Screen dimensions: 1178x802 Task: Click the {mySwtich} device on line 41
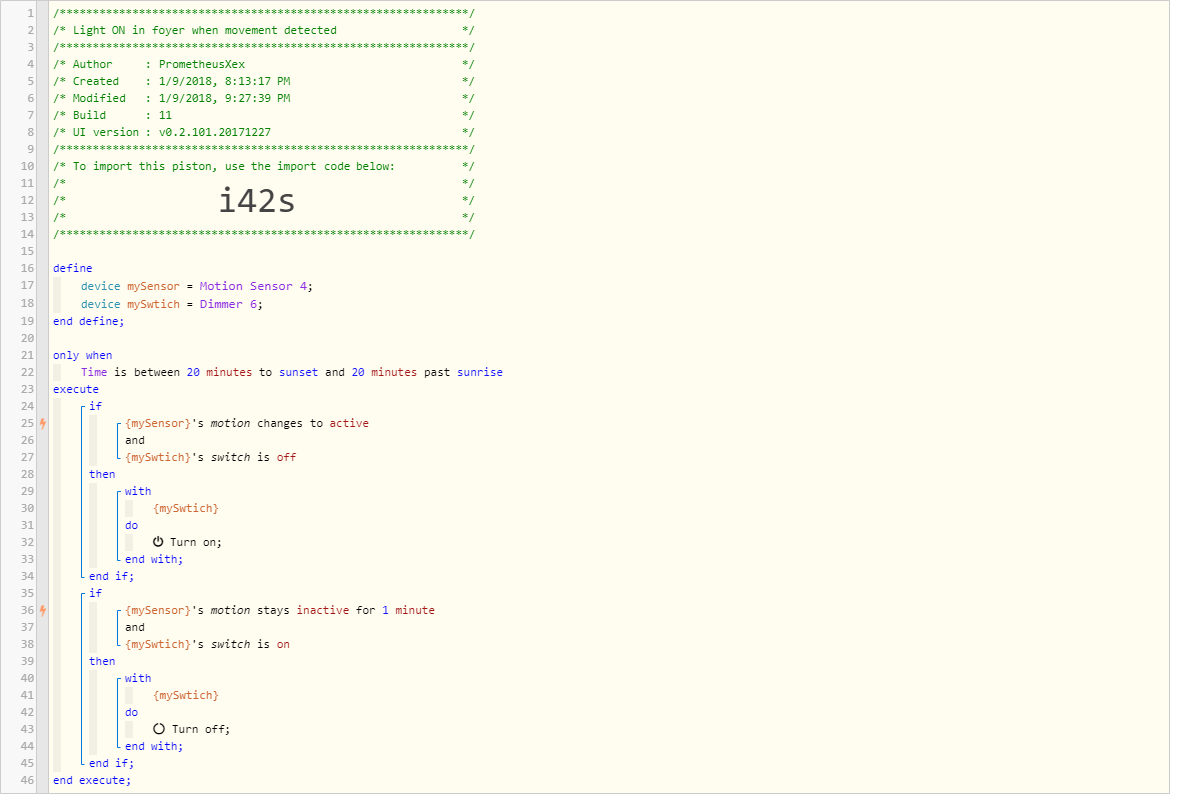(x=186, y=695)
